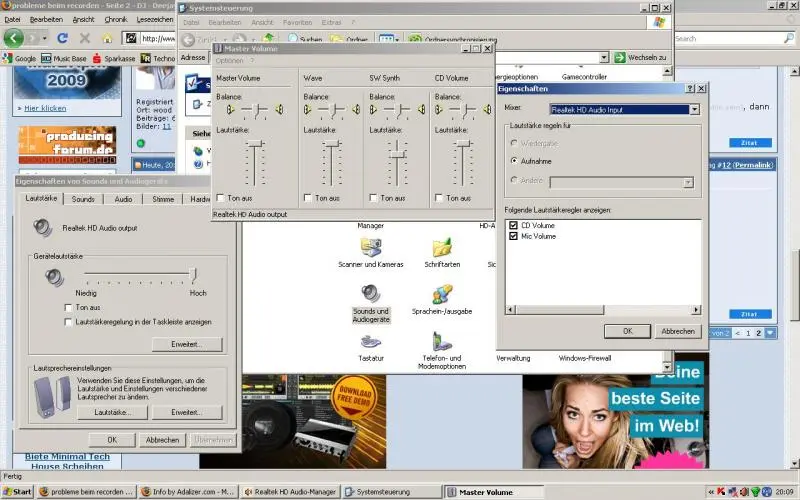Uncheck the Mic Volume checkbox
The image size is (800, 500).
click(x=513, y=237)
